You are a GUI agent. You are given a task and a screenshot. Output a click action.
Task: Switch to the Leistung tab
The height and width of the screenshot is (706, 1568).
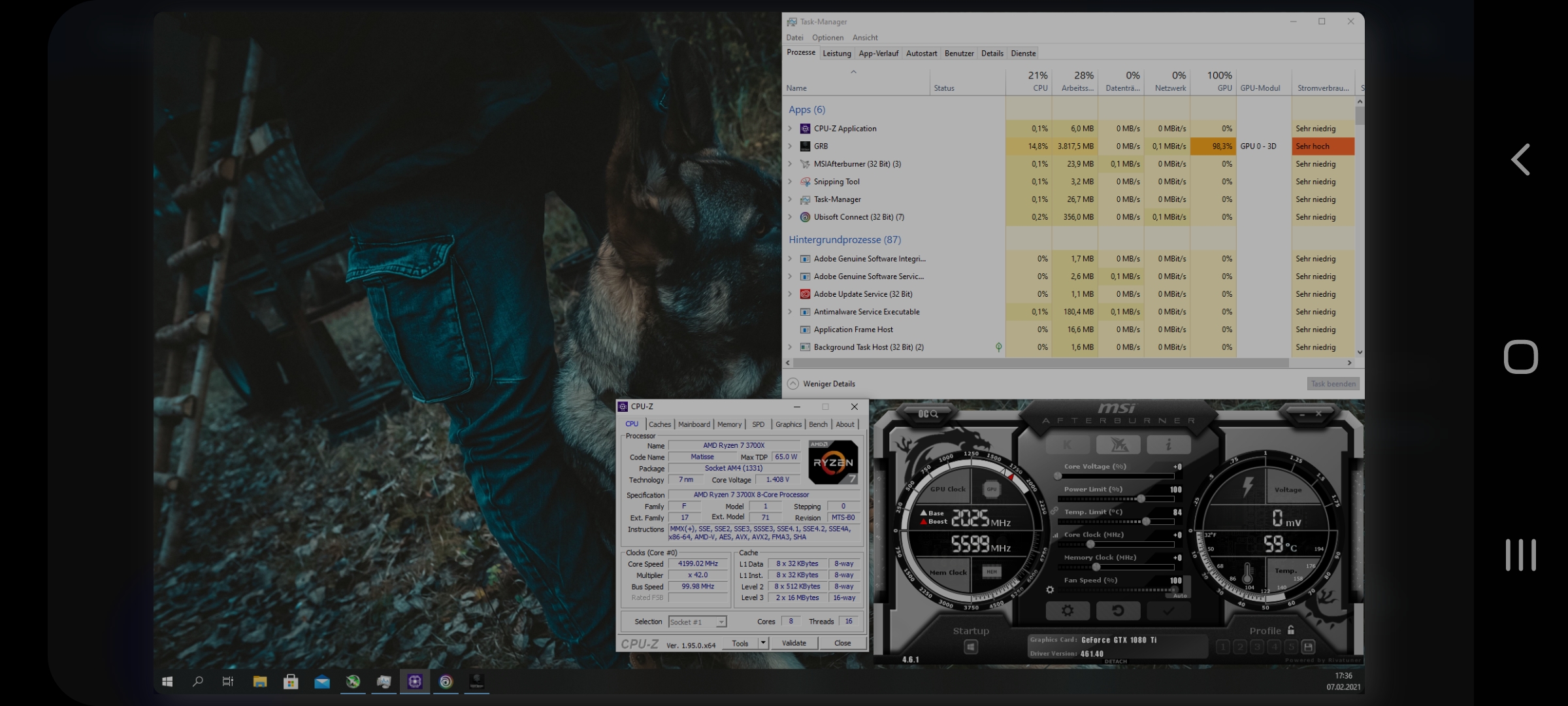pyautogui.click(x=836, y=54)
